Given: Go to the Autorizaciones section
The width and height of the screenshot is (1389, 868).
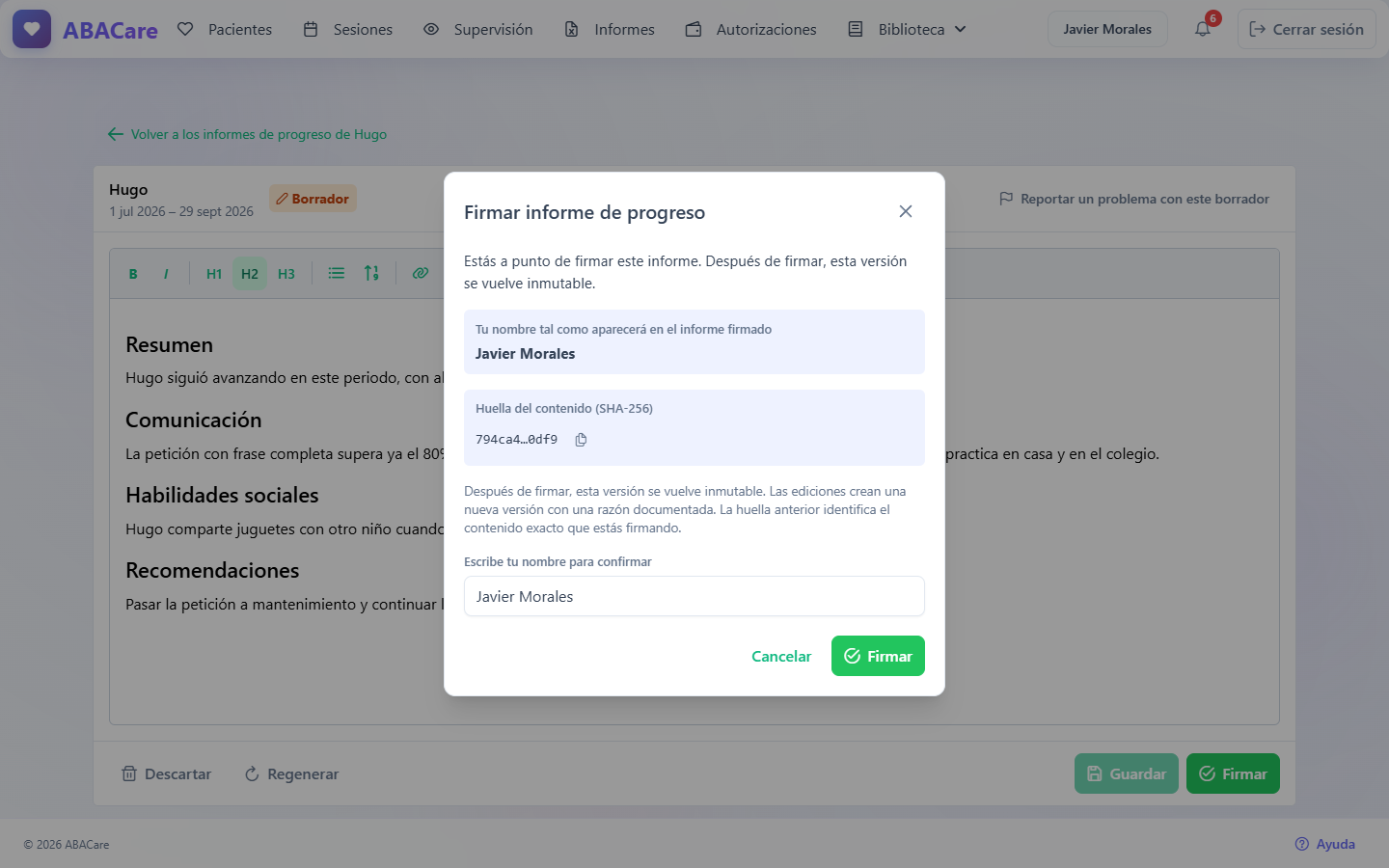Looking at the screenshot, I should pyautogui.click(x=750, y=29).
